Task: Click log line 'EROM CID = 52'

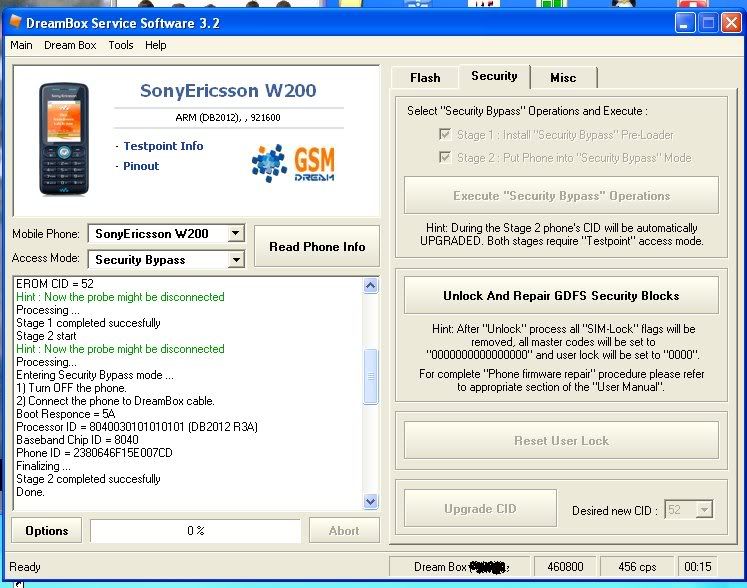Action: pos(55,284)
